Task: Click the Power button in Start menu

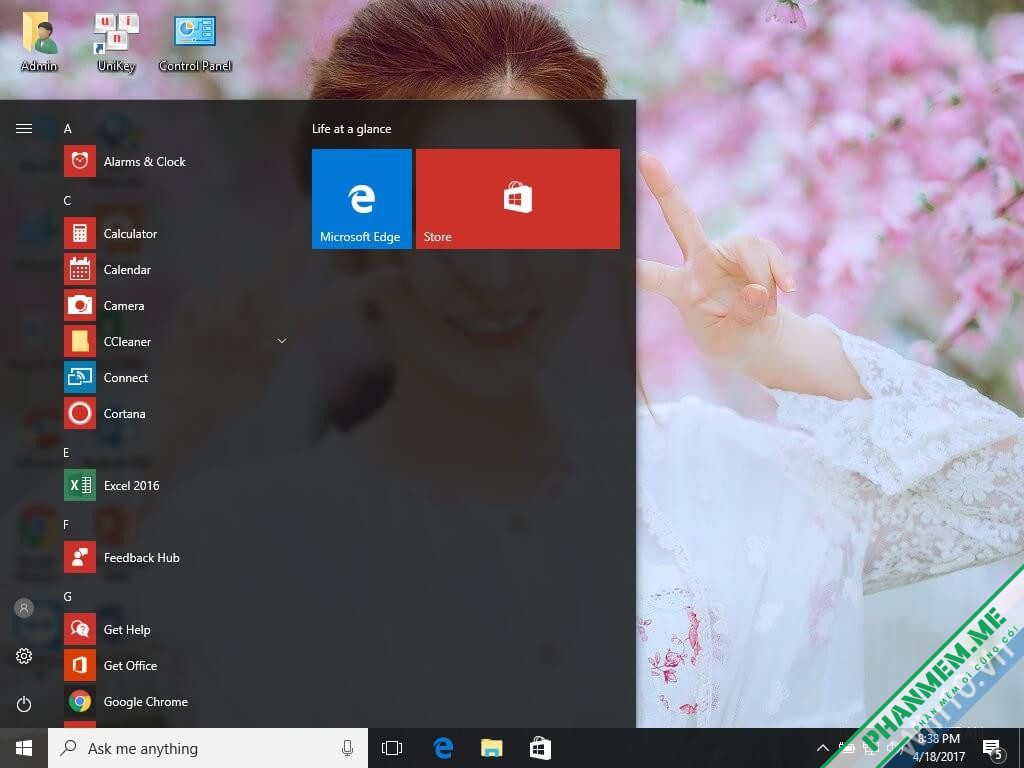Action: click(24, 704)
